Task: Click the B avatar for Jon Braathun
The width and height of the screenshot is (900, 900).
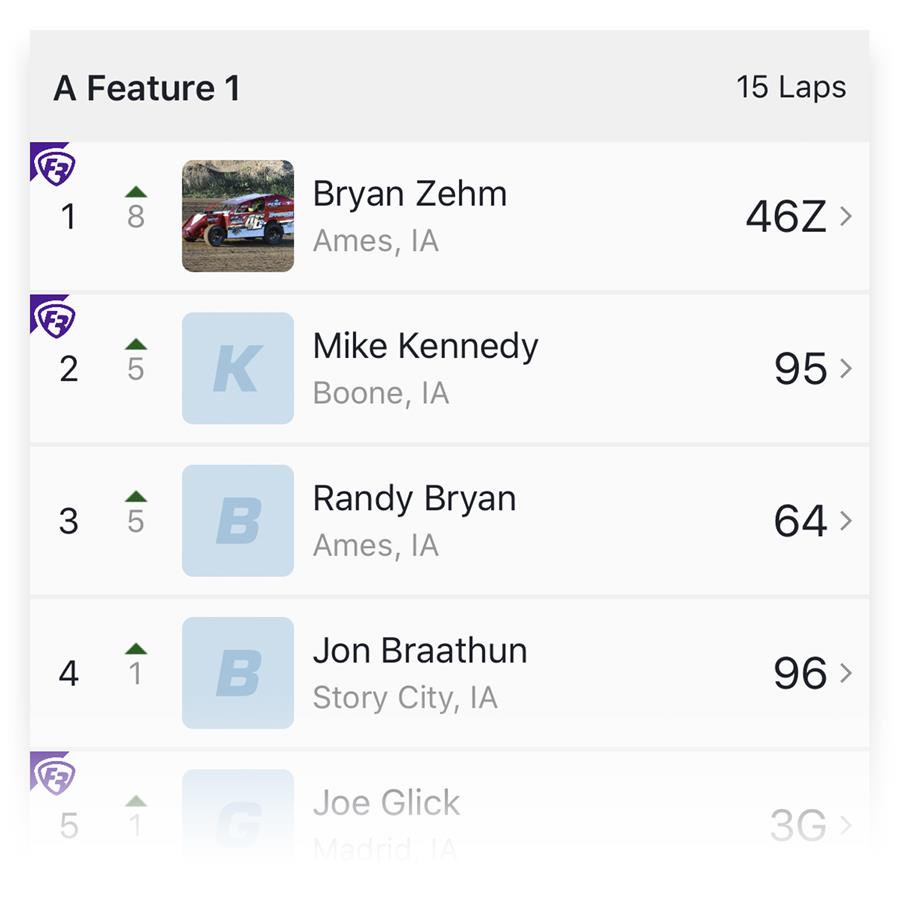Action: [238, 673]
